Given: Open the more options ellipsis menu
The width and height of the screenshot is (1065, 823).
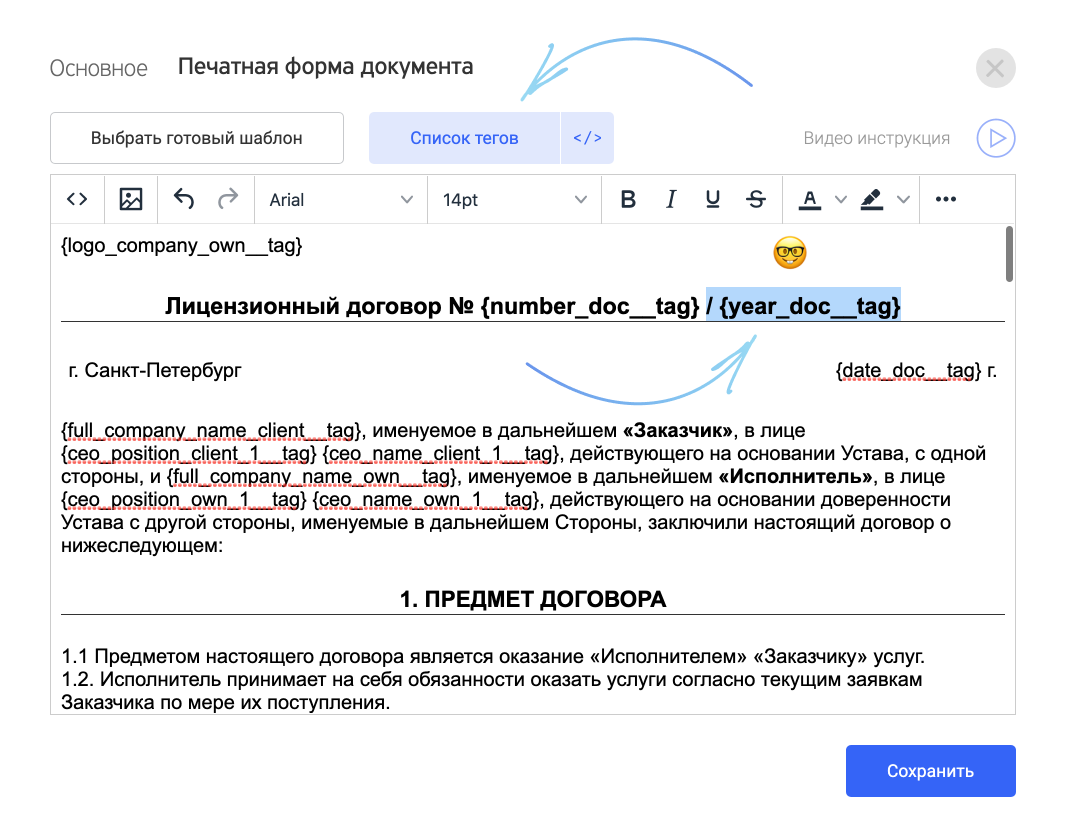Looking at the screenshot, I should coord(945,199).
